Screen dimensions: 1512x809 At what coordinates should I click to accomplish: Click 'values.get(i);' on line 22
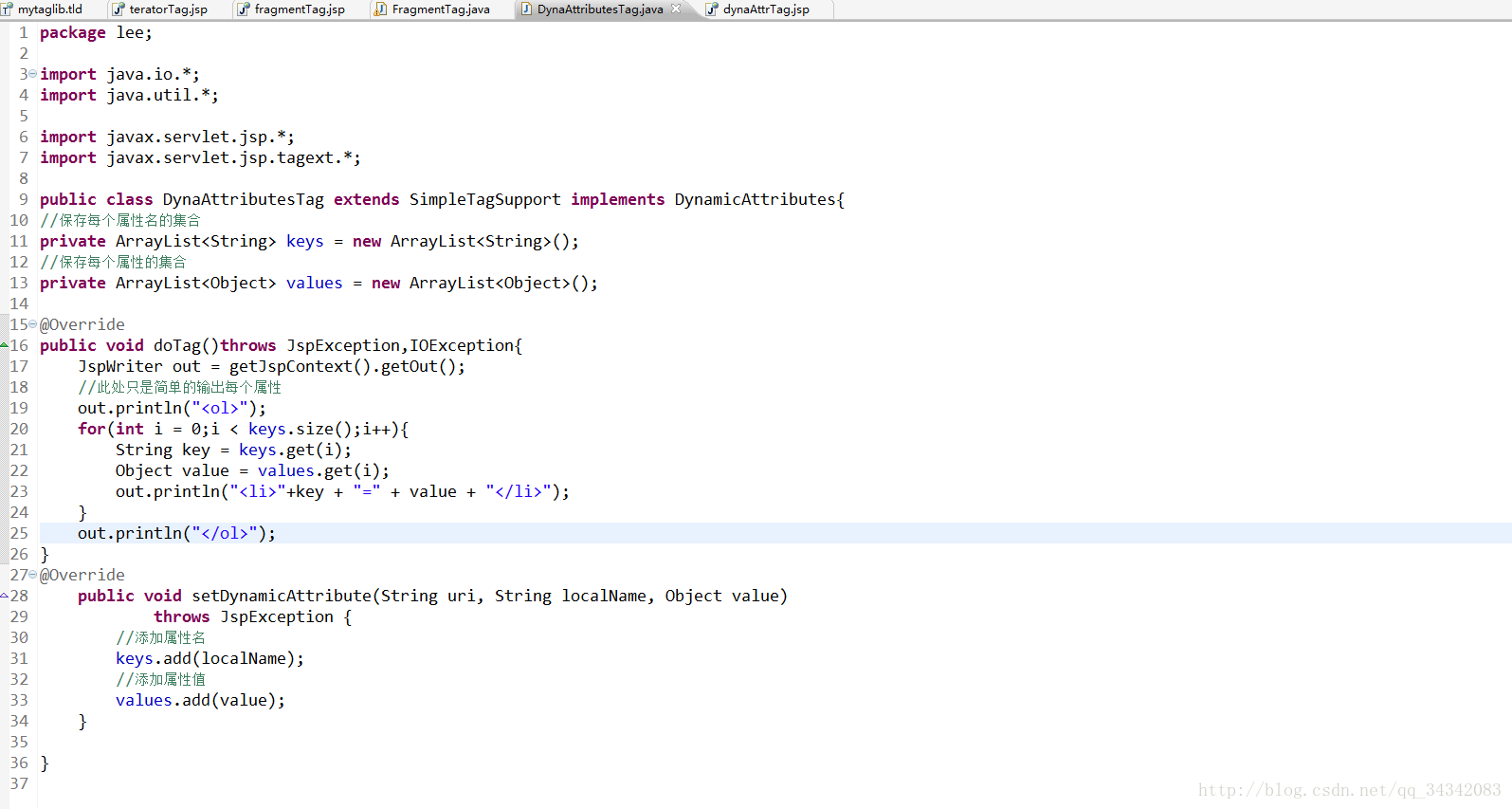pyautogui.click(x=324, y=470)
